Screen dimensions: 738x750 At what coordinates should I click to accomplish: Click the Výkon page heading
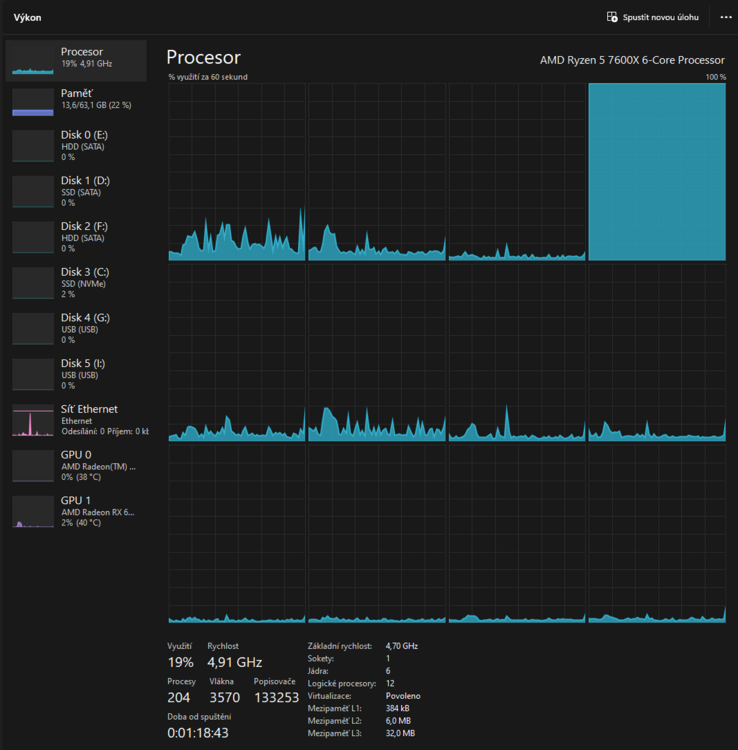[x=27, y=18]
